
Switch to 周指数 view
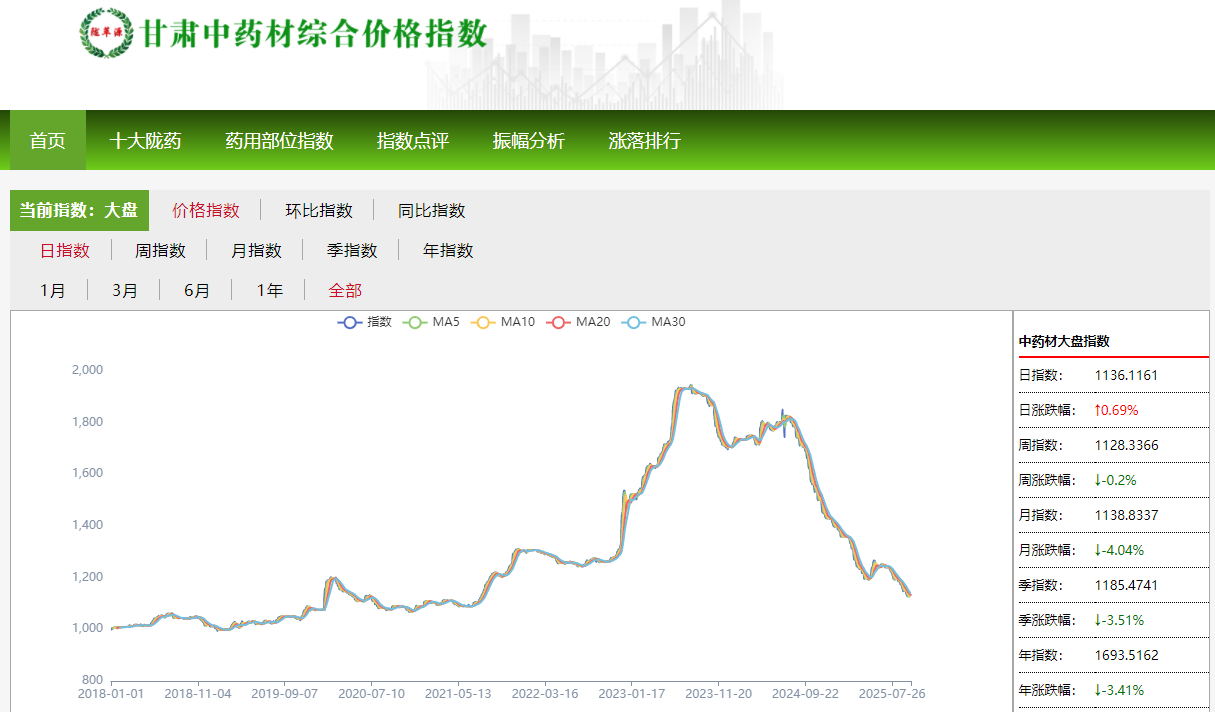(161, 250)
